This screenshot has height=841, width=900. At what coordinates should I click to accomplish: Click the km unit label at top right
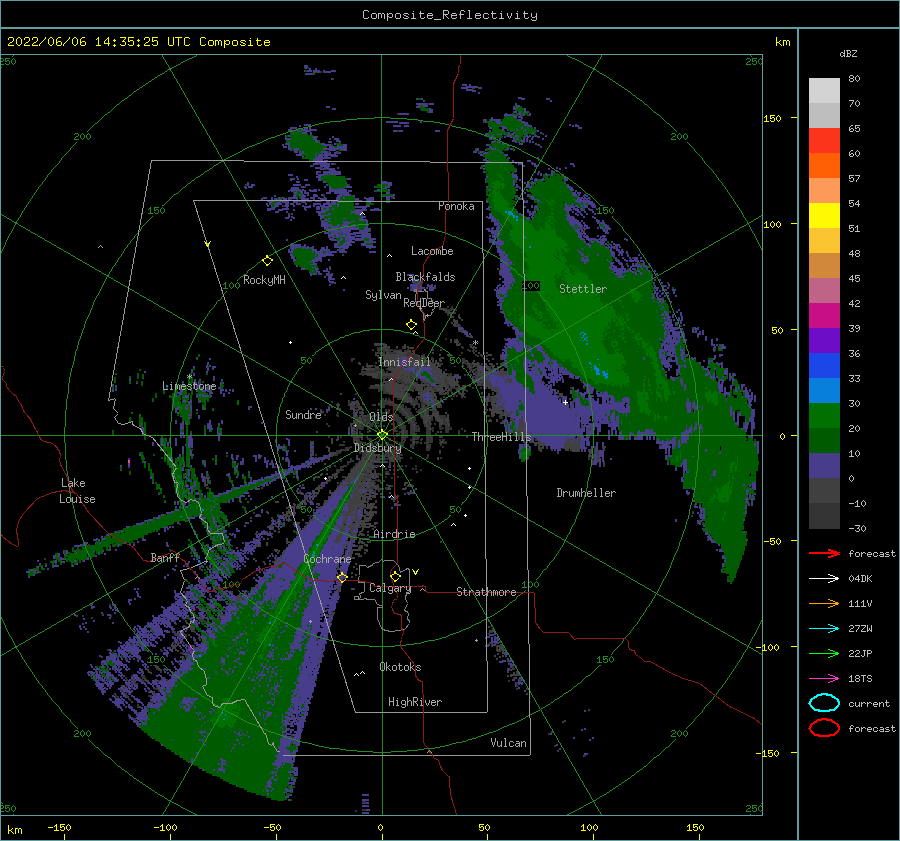tap(782, 42)
